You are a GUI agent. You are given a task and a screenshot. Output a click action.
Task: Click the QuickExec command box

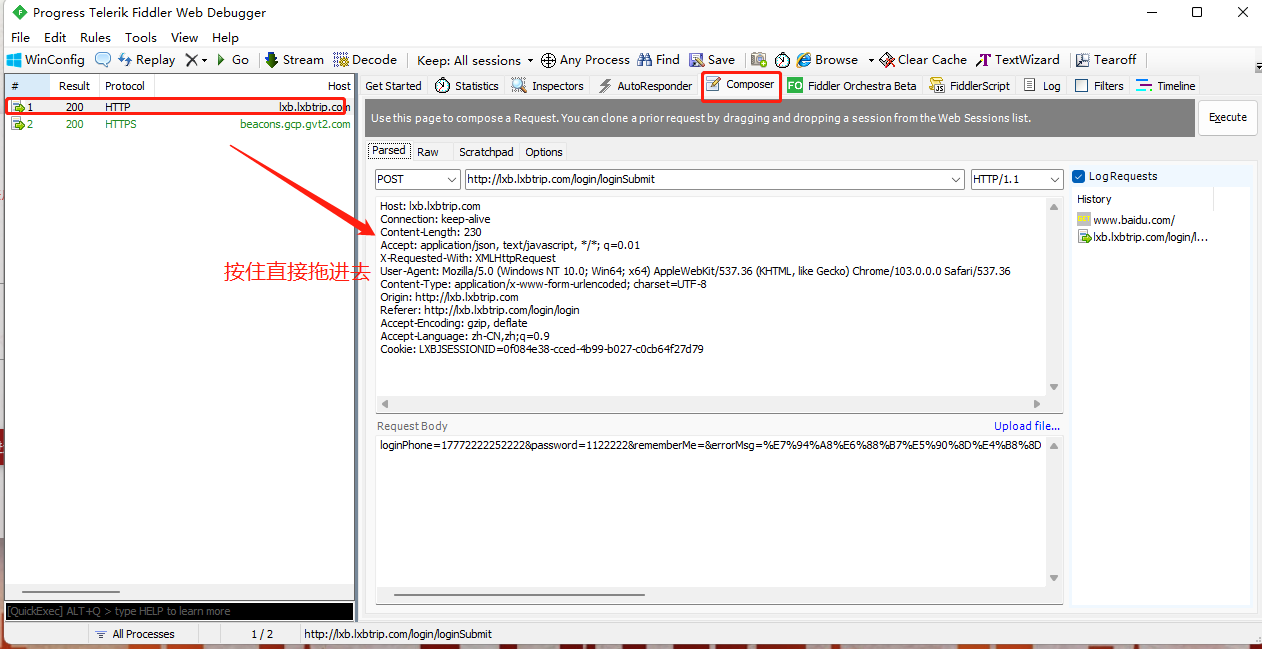(179, 611)
